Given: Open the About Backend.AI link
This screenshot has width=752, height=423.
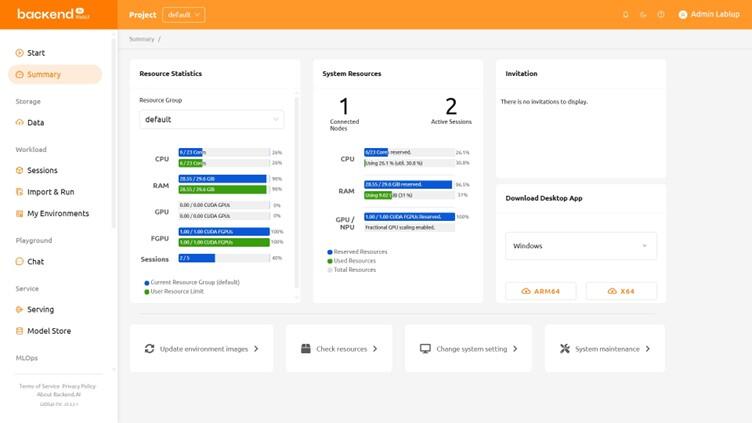Looking at the screenshot, I should (x=59, y=394).
